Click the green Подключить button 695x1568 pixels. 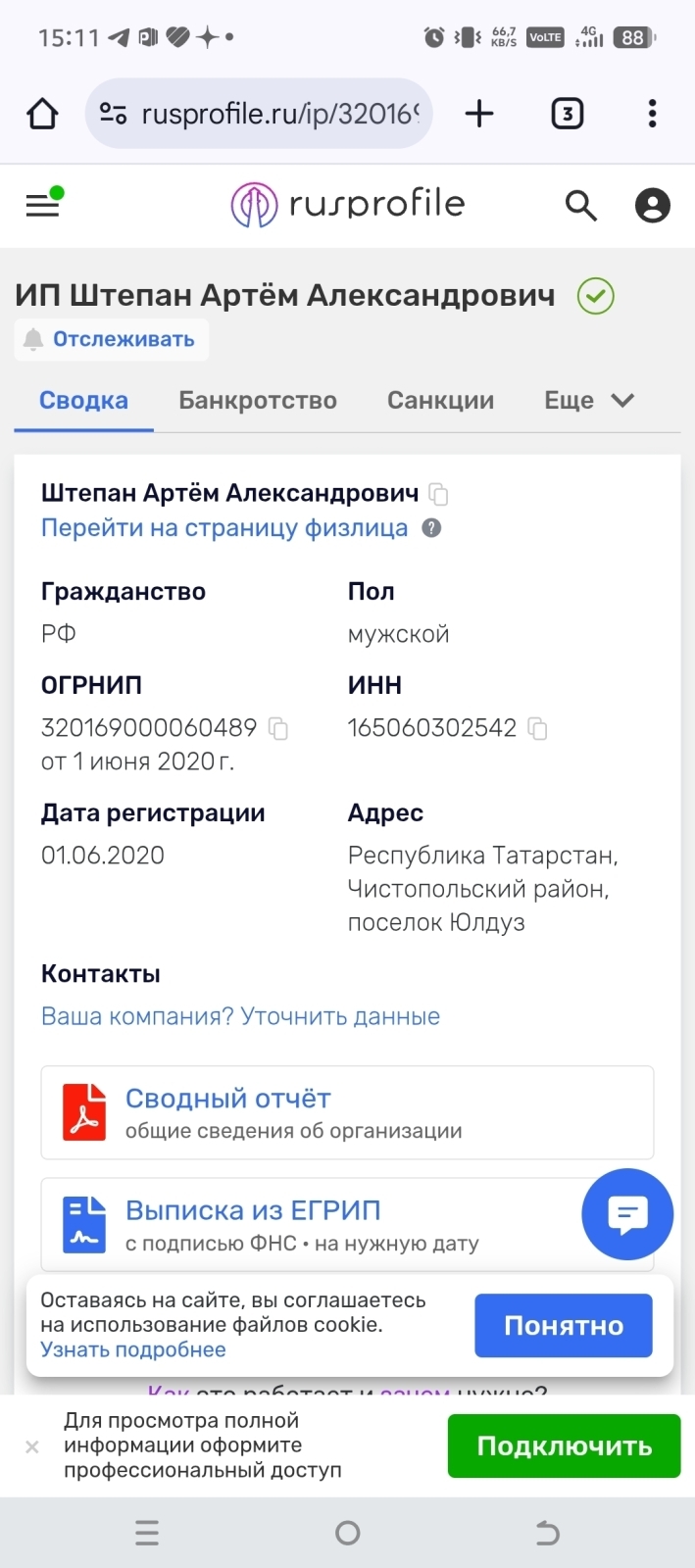563,1445
